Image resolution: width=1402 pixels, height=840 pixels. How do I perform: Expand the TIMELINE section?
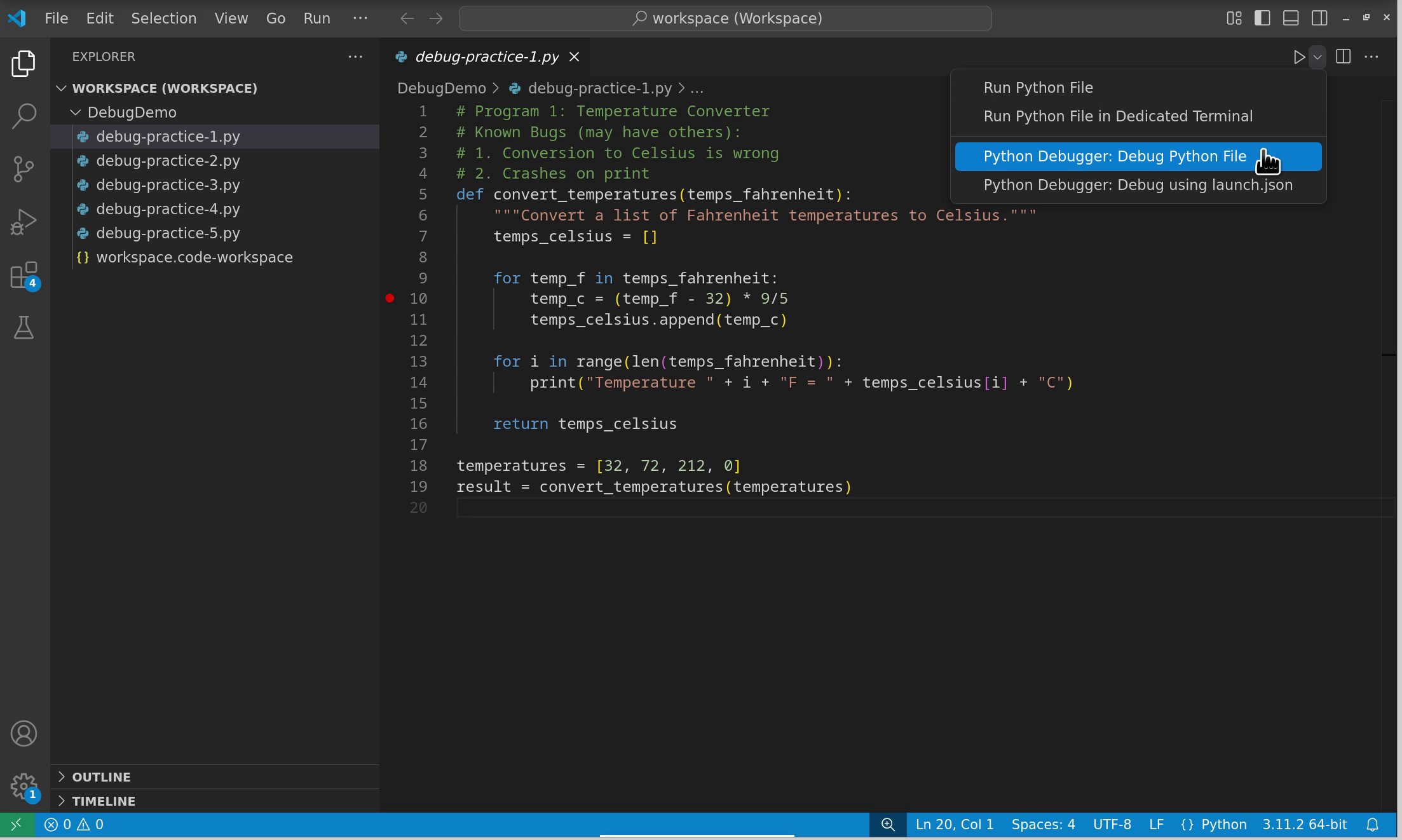pos(104,801)
